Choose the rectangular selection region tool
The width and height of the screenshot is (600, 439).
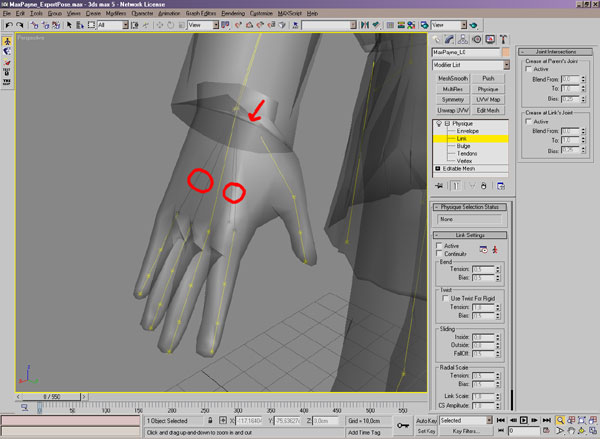(91, 25)
